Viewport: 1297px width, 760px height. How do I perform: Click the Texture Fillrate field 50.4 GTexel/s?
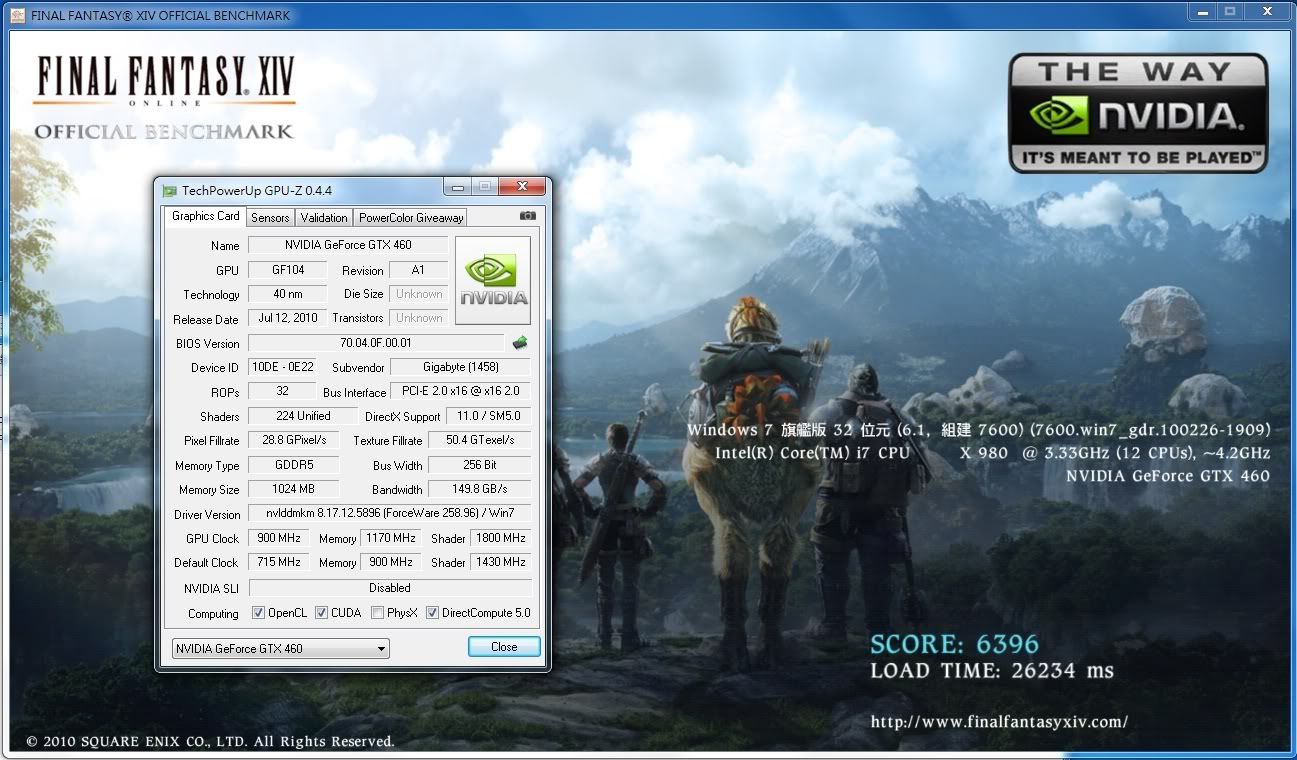(x=479, y=440)
